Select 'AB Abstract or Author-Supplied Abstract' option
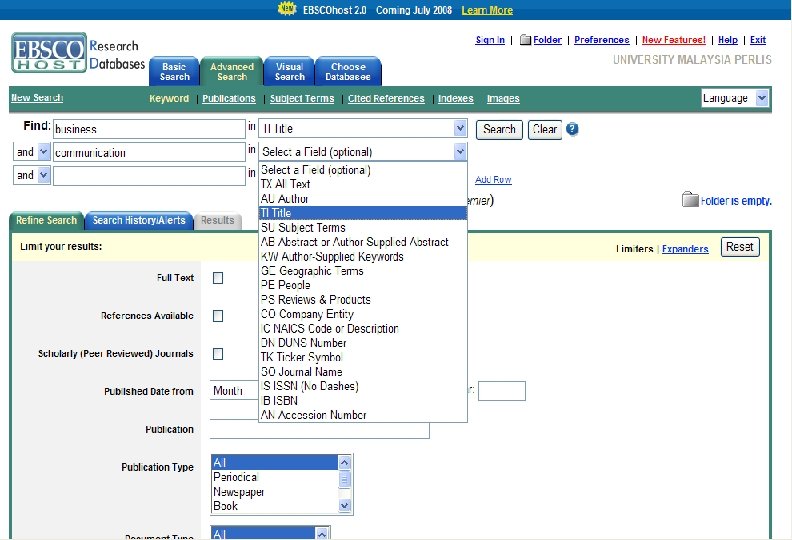Viewport: 792px width, 540px height. point(362,242)
